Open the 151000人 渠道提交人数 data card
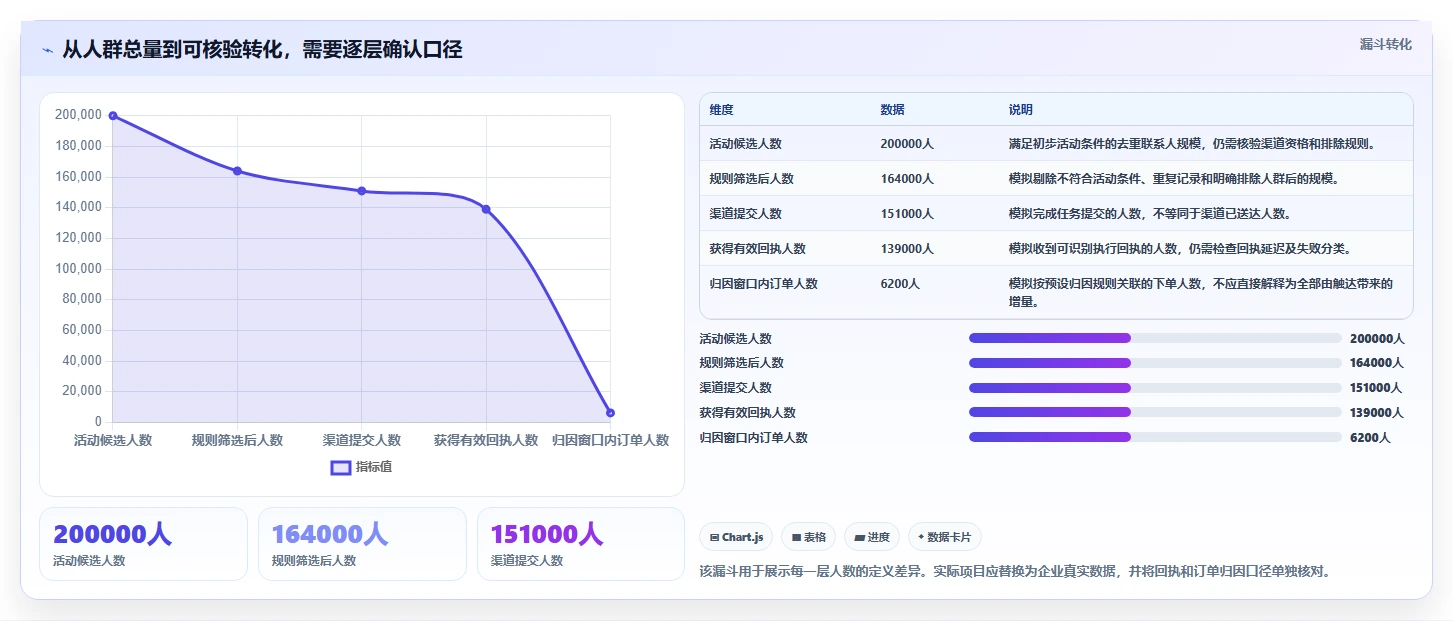 [581, 544]
